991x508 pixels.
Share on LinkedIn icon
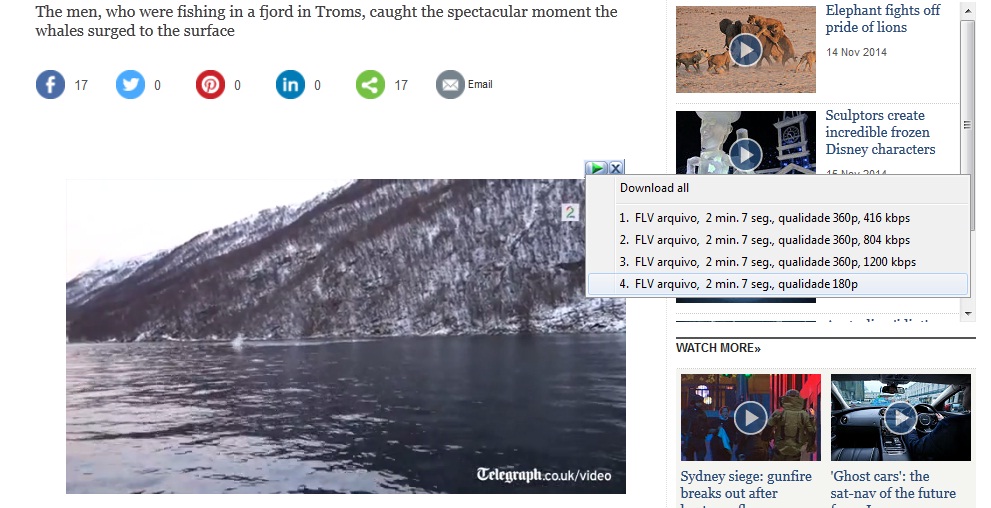pos(290,85)
